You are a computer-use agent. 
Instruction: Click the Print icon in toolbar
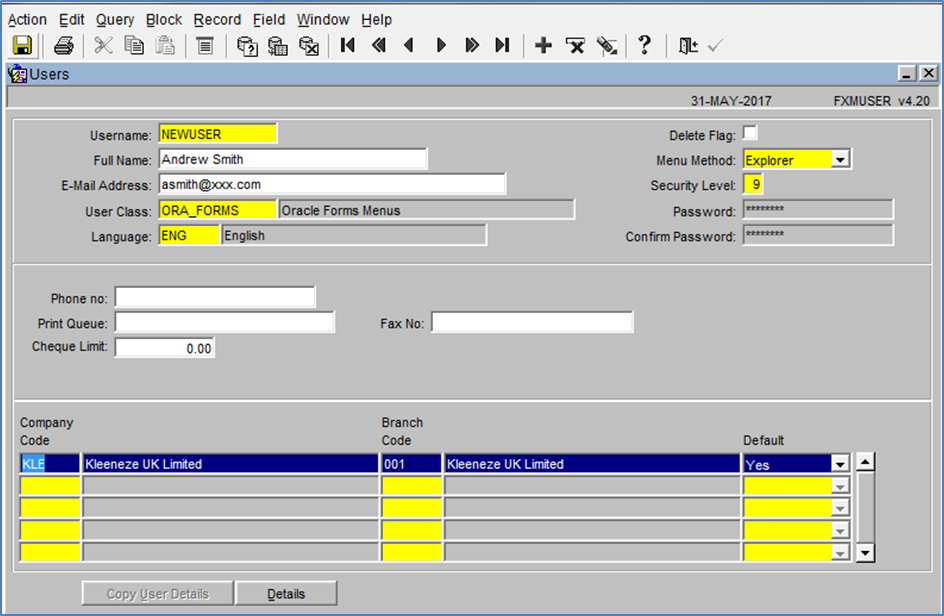(64, 46)
